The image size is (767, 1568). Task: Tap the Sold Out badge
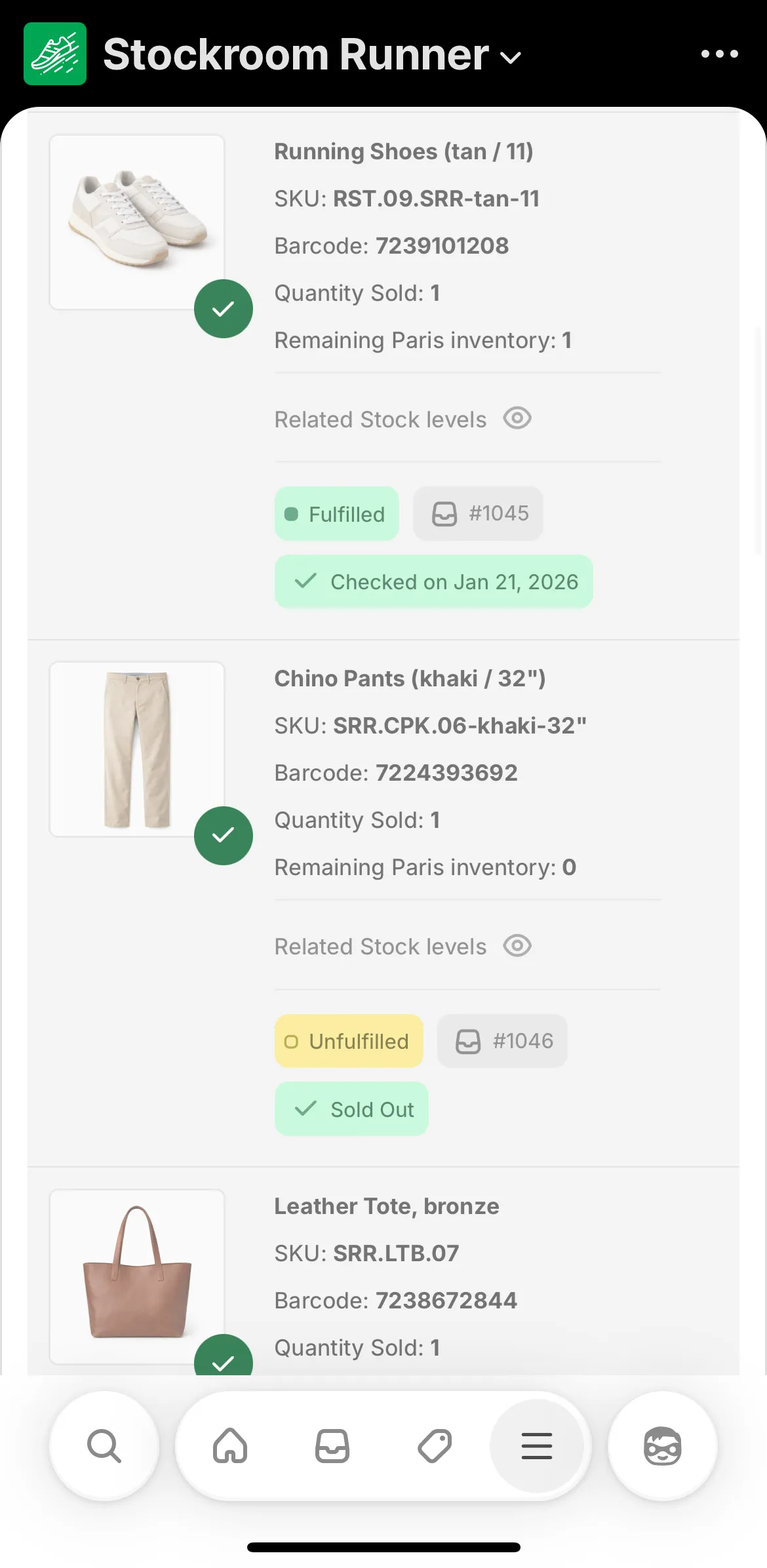(x=351, y=1109)
